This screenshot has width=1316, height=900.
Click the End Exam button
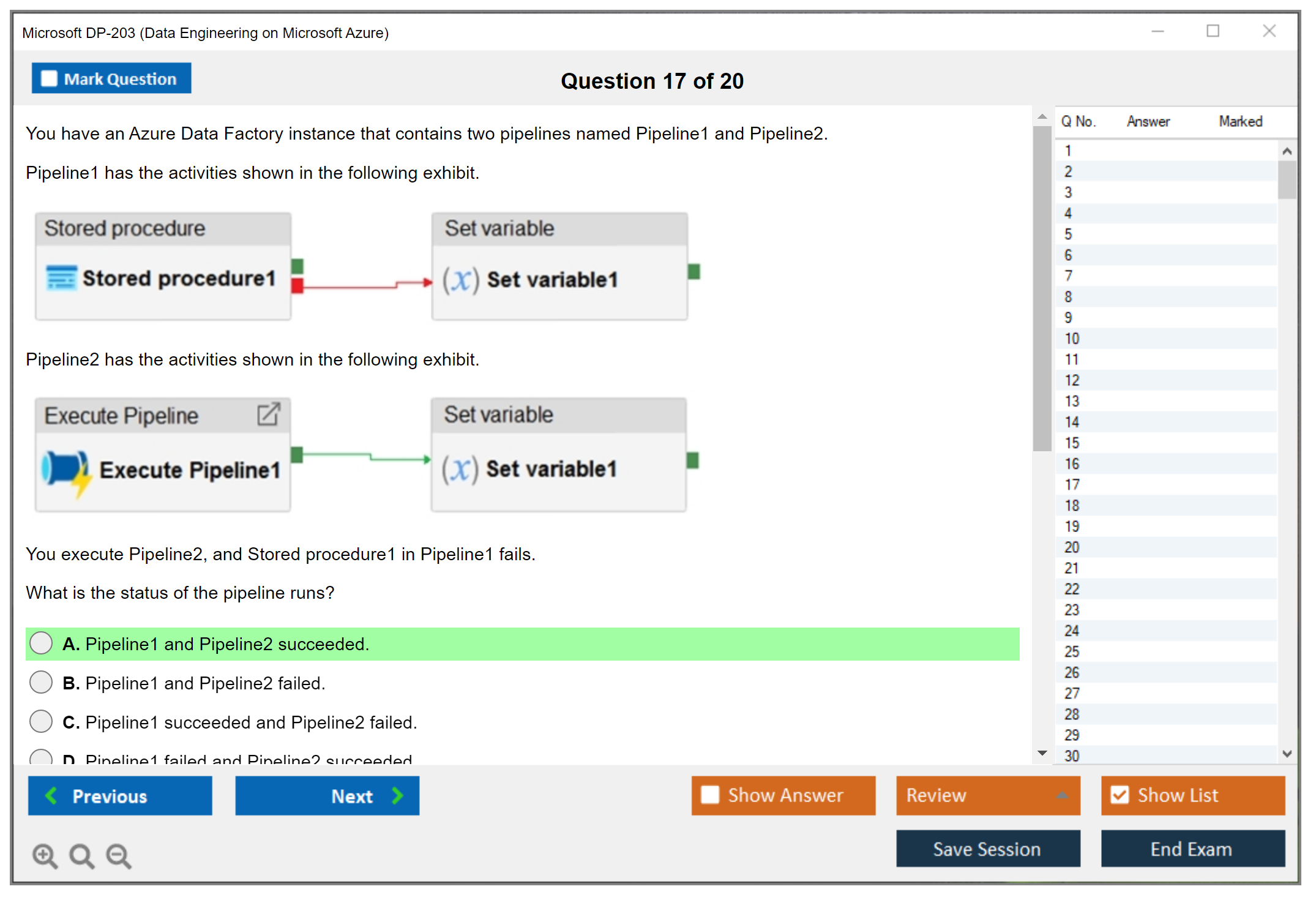1192,849
